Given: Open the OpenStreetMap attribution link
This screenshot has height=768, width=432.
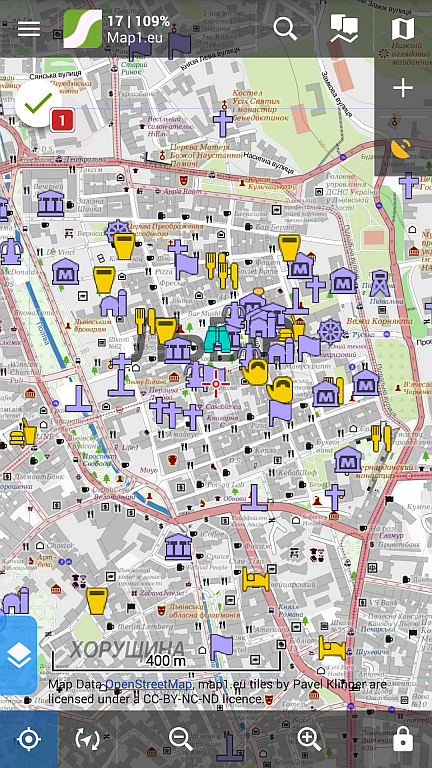Looking at the screenshot, I should point(148,684).
